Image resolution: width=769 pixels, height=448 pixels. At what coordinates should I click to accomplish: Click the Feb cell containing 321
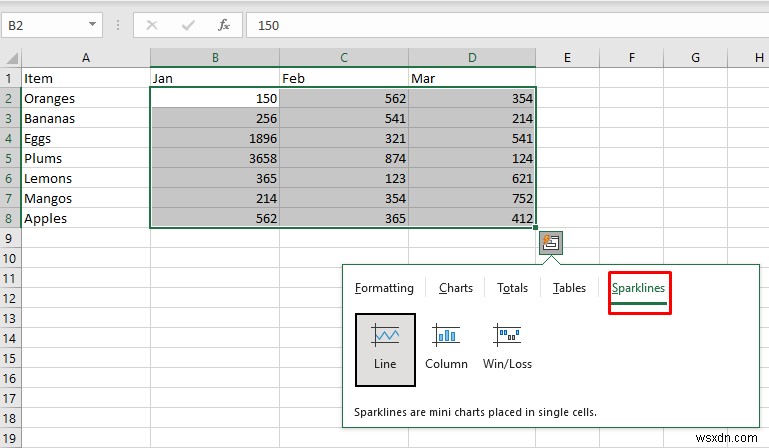click(344, 138)
